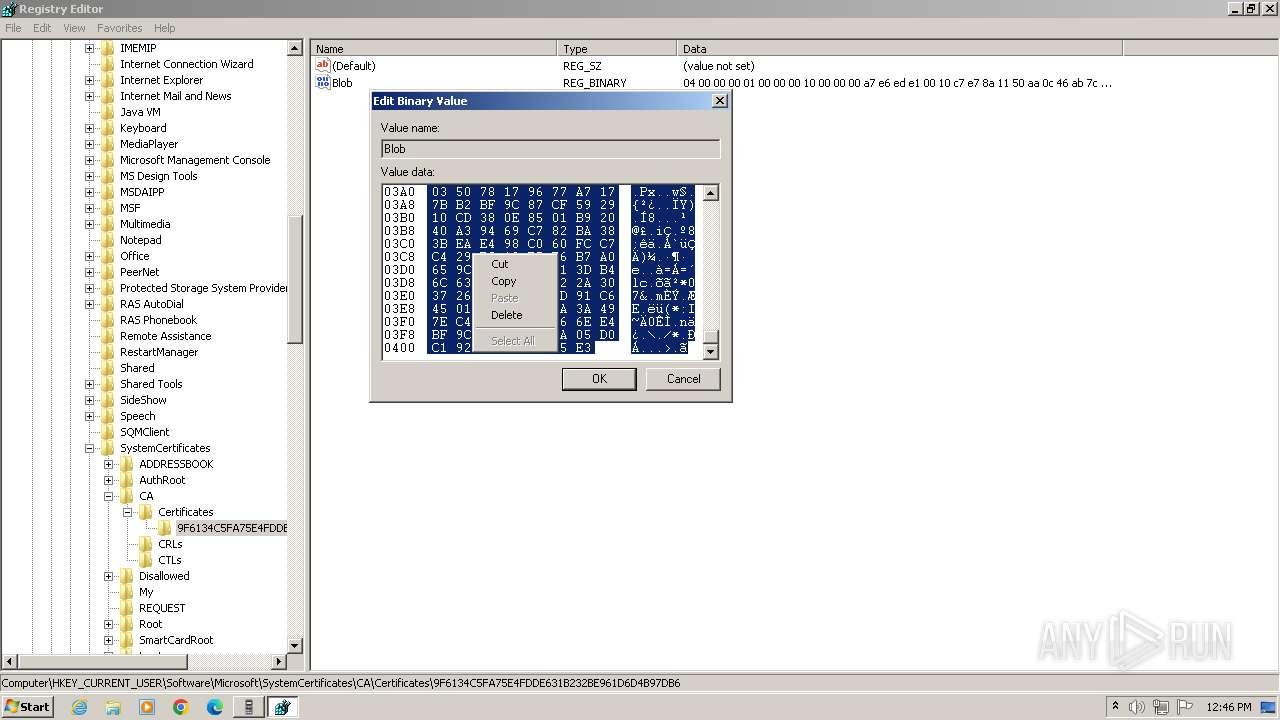
Task: Open Windows Media Player from taskbar
Action: click(x=147, y=707)
